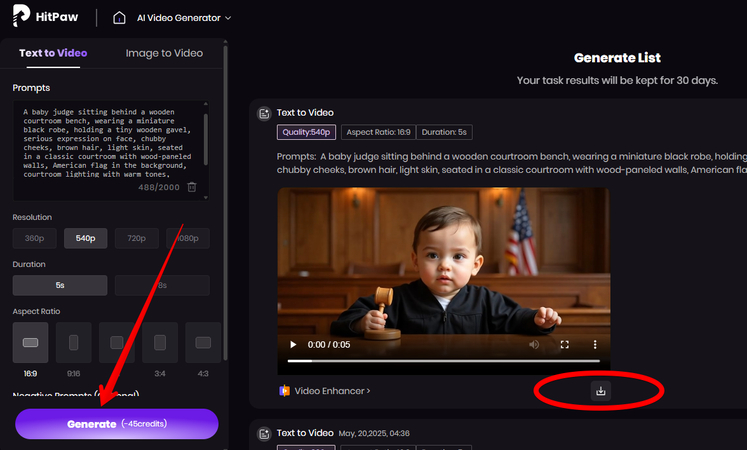The image size is (747, 450).
Task: Click task icon dated May, 20,2025
Action: tap(264, 434)
